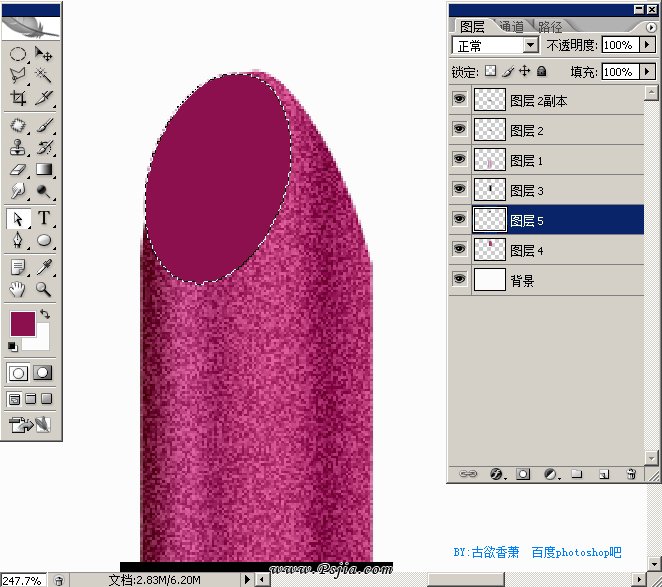Screen dimensions: 662x587
Task: Add a layer mask
Action: pyautogui.click(x=523, y=474)
